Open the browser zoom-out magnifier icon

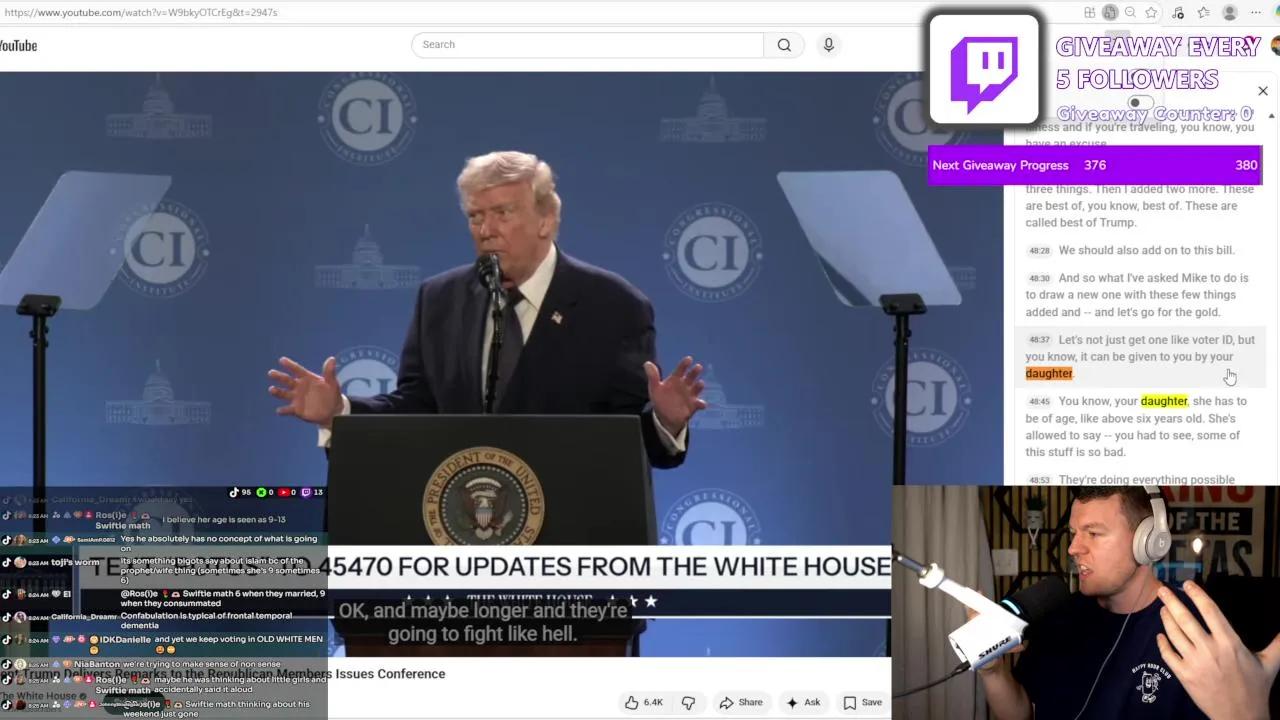1130,12
